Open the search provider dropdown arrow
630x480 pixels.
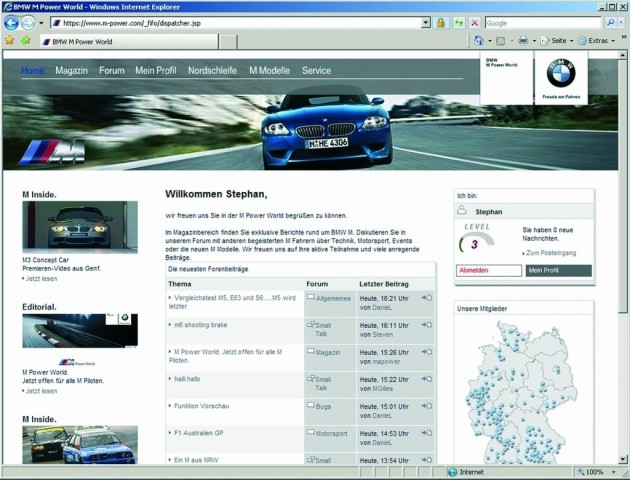pyautogui.click(x=622, y=23)
